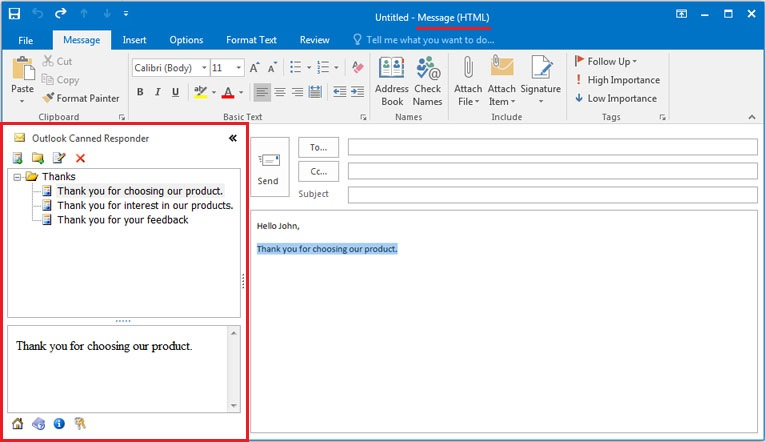Open the File tab
This screenshot has height=442, width=765.
coord(25,40)
